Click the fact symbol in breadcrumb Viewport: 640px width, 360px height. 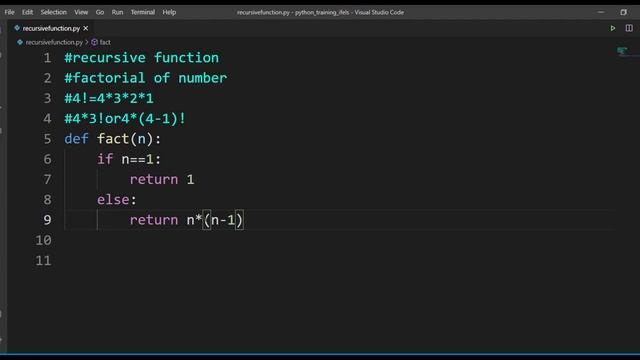pyautogui.click(x=105, y=42)
